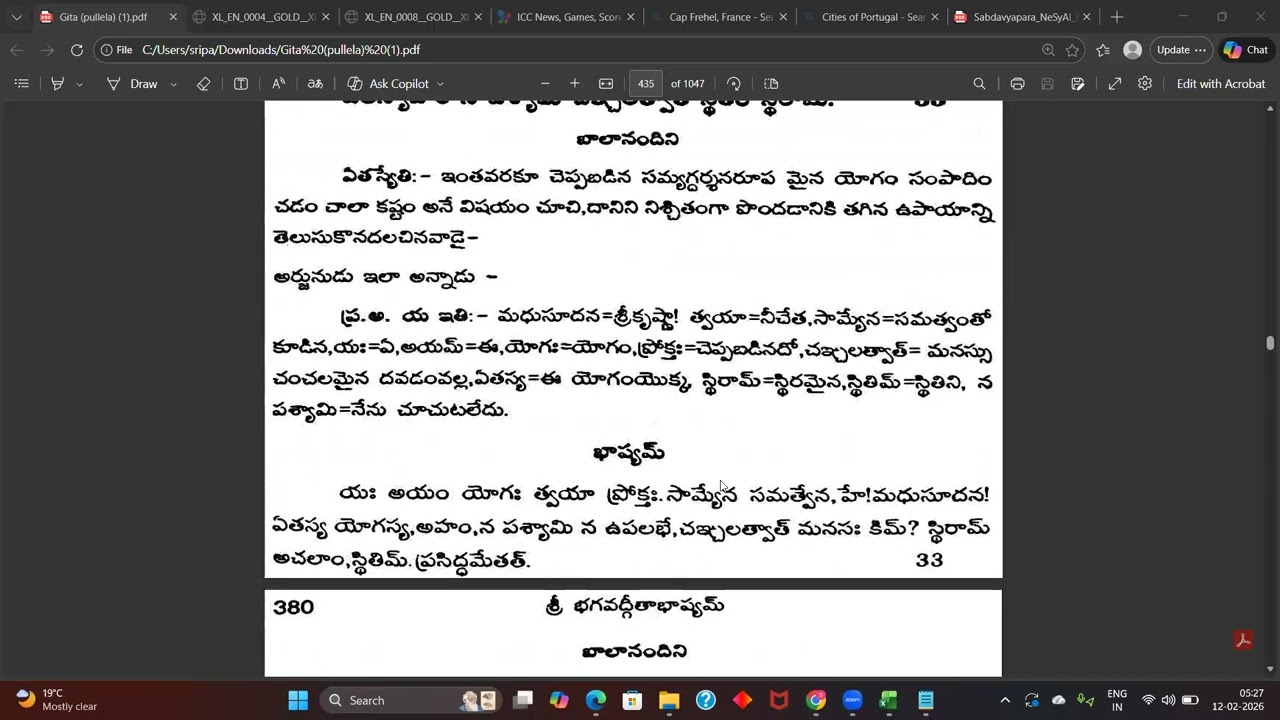Viewport: 1280px width, 720px height.
Task: Click the Save icon
Action: [1048, 84]
